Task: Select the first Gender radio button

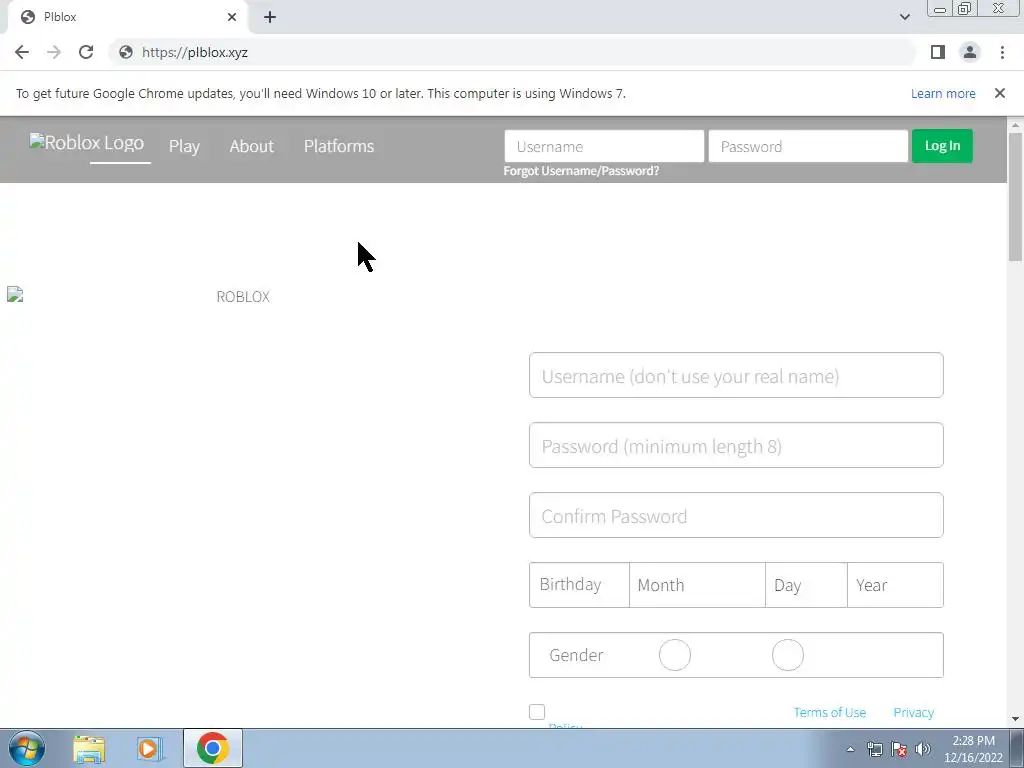Action: click(675, 655)
